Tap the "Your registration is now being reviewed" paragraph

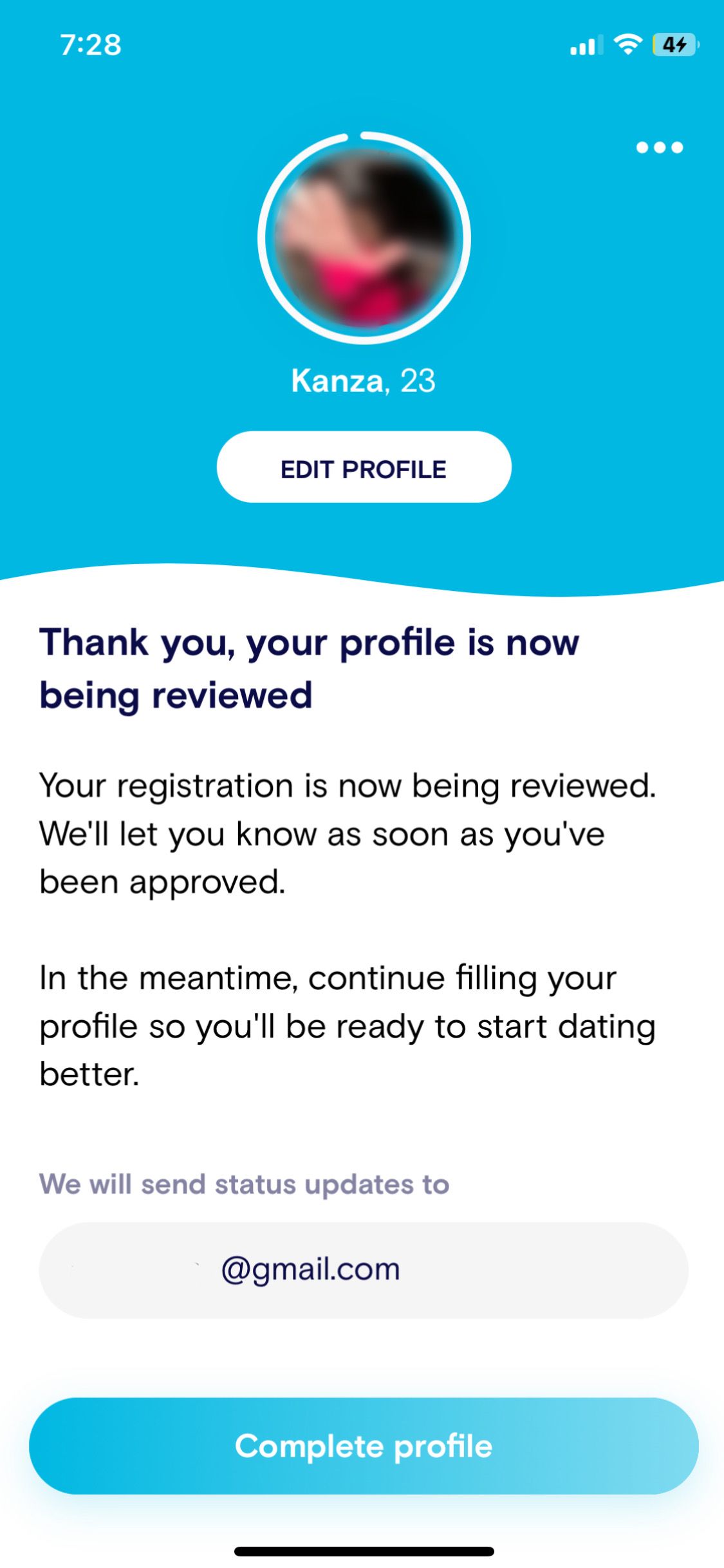348,834
